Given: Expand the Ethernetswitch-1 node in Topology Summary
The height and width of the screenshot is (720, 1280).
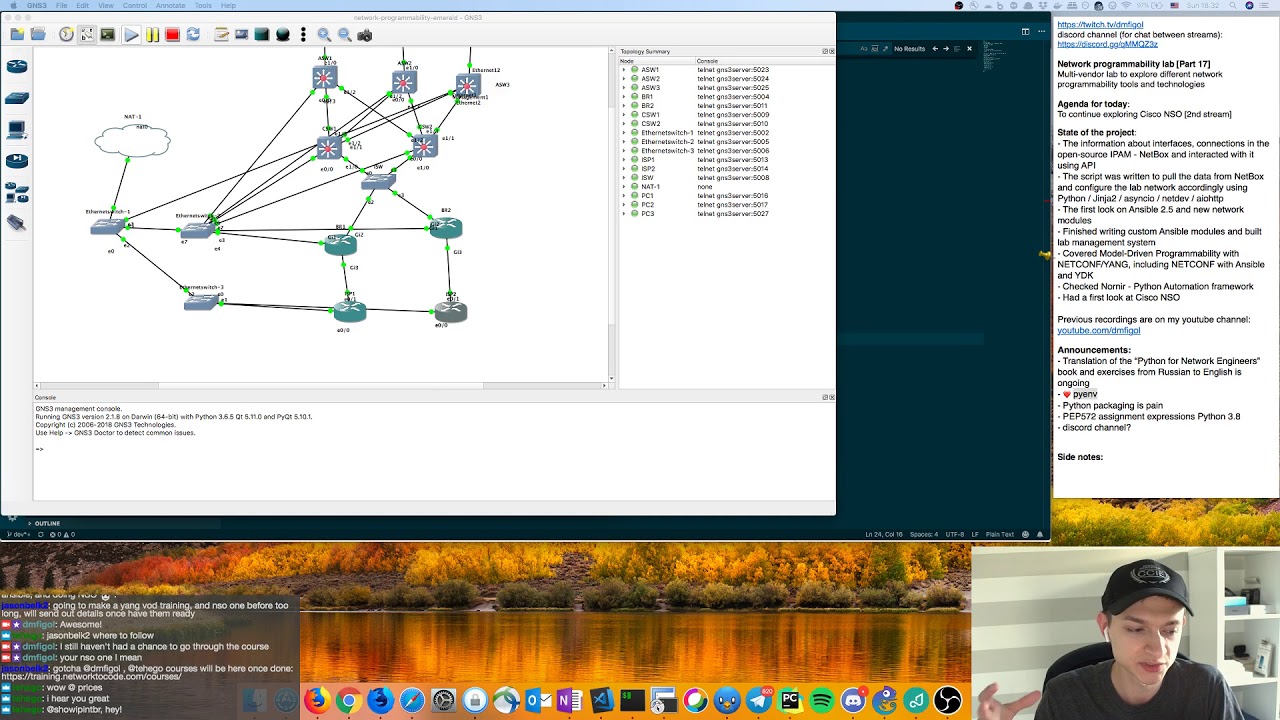Looking at the screenshot, I should click(624, 133).
